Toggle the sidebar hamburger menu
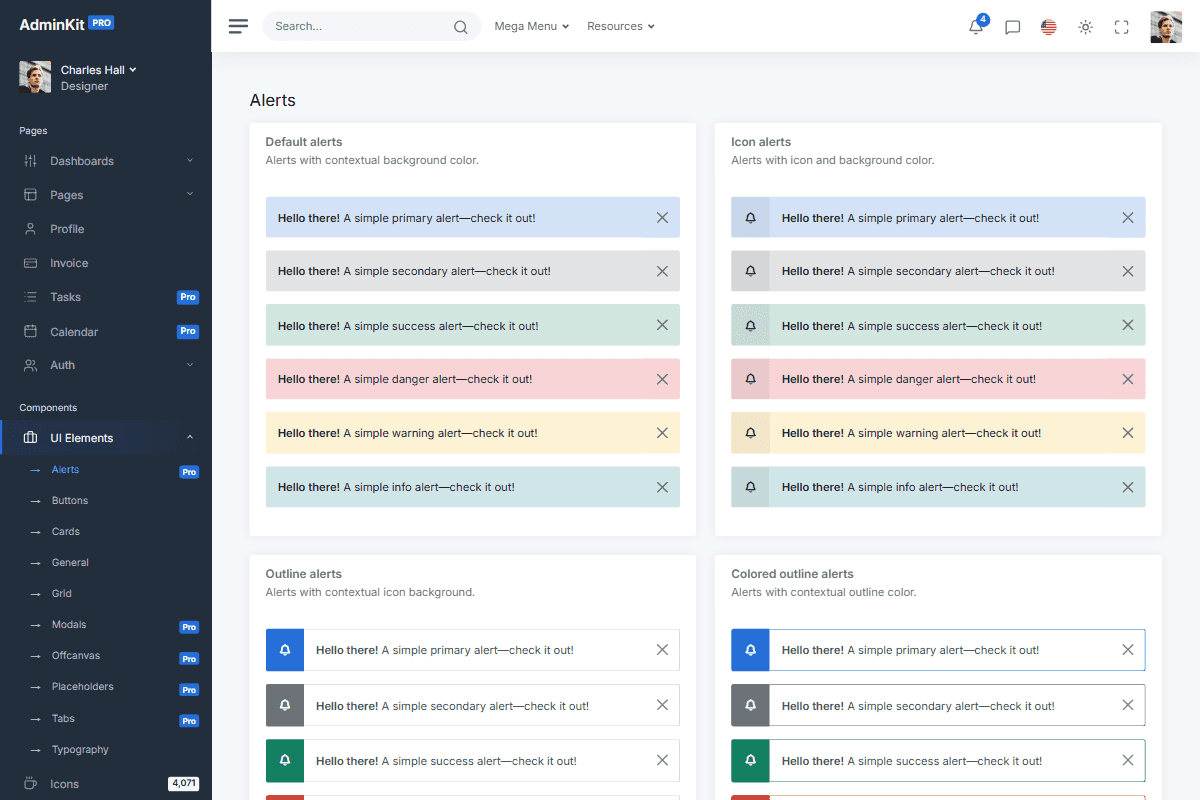1200x800 pixels. (238, 26)
